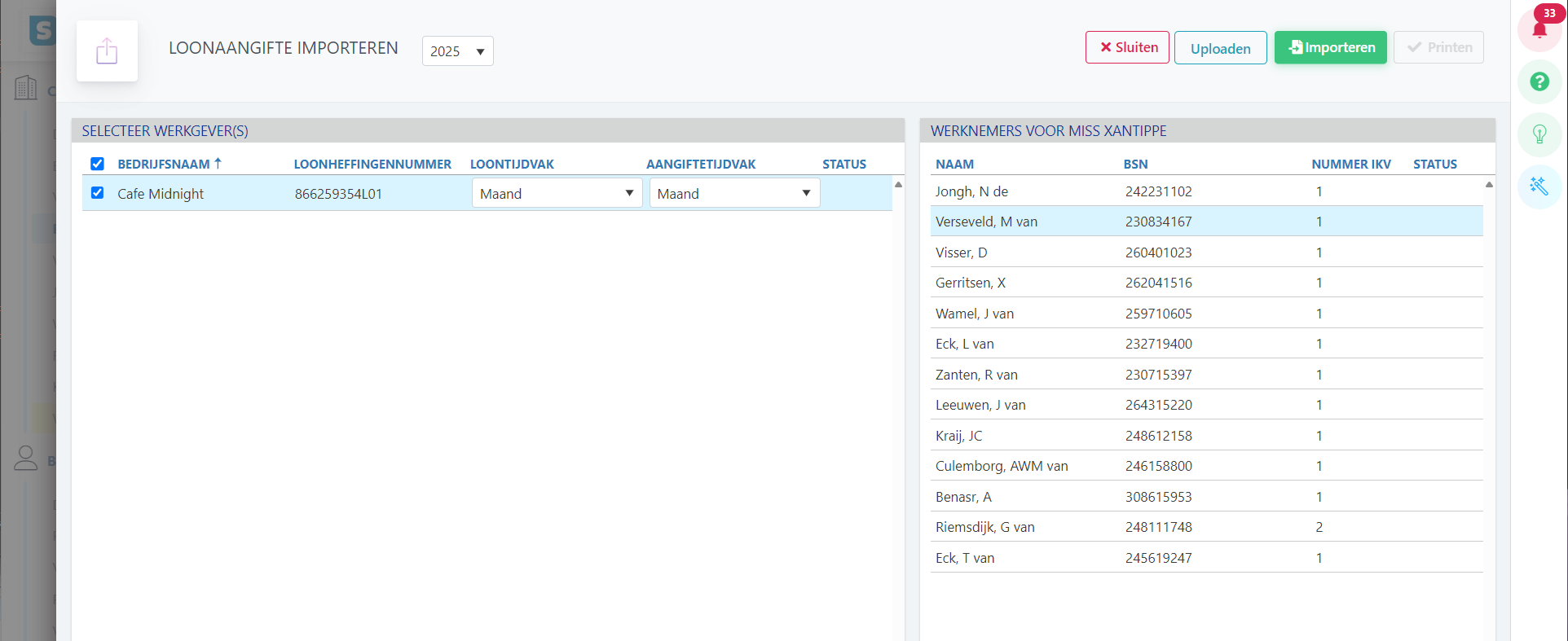Screen dimensions: 1568x641
Task: Click employers list scroll up arrow
Action: tap(898, 185)
